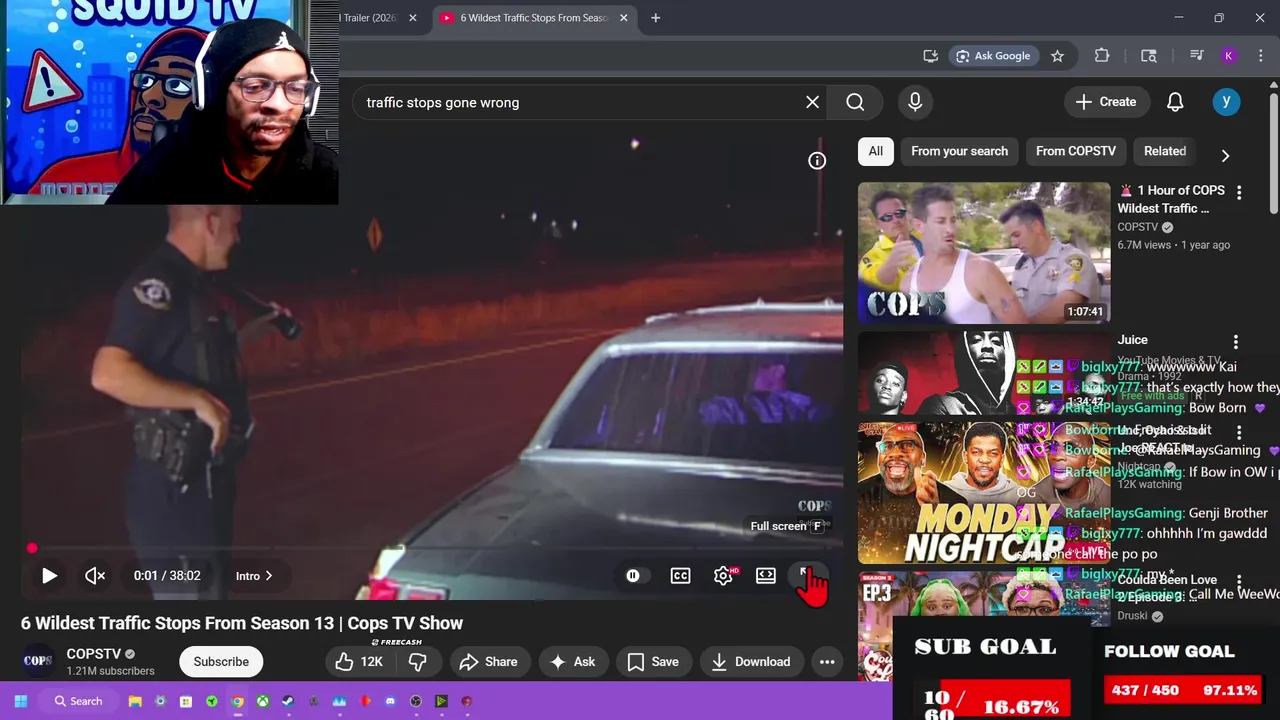Viewport: 1280px width, 720px height.
Task: Open Chrome media controls icon
Action: pyautogui.click(x=1196, y=56)
